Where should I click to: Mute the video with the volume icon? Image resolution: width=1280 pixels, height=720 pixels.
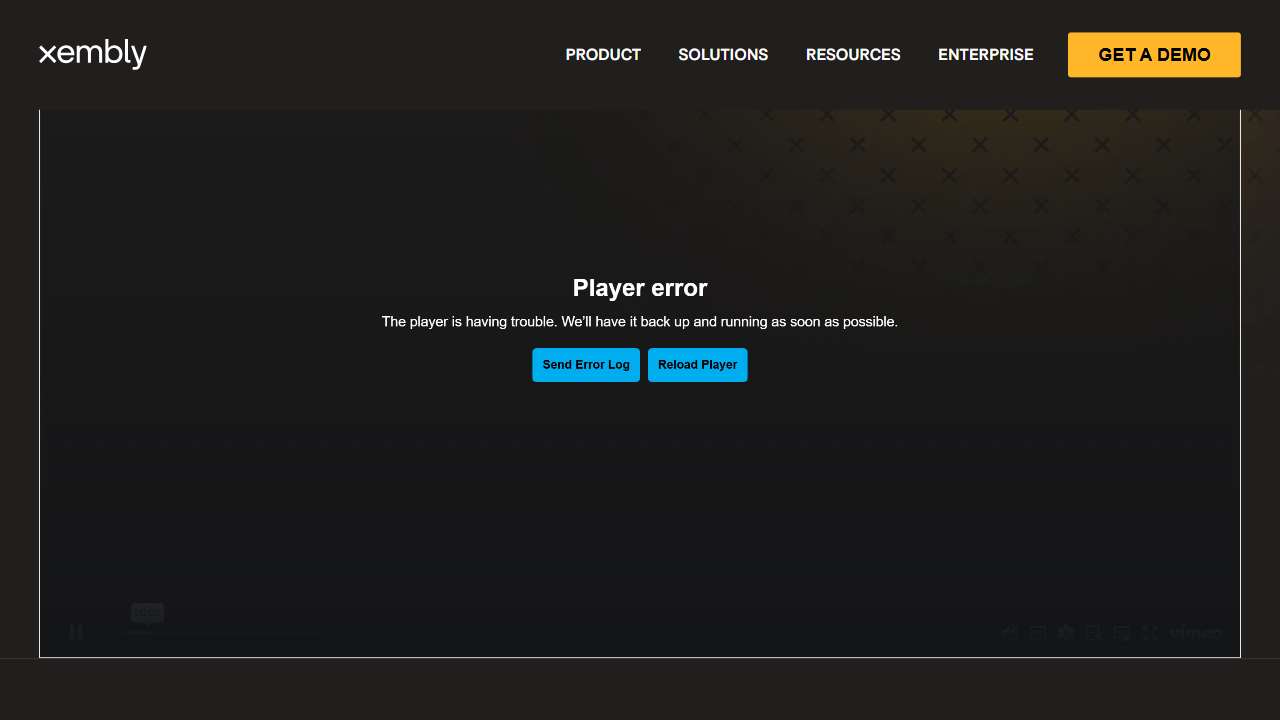(x=1010, y=632)
